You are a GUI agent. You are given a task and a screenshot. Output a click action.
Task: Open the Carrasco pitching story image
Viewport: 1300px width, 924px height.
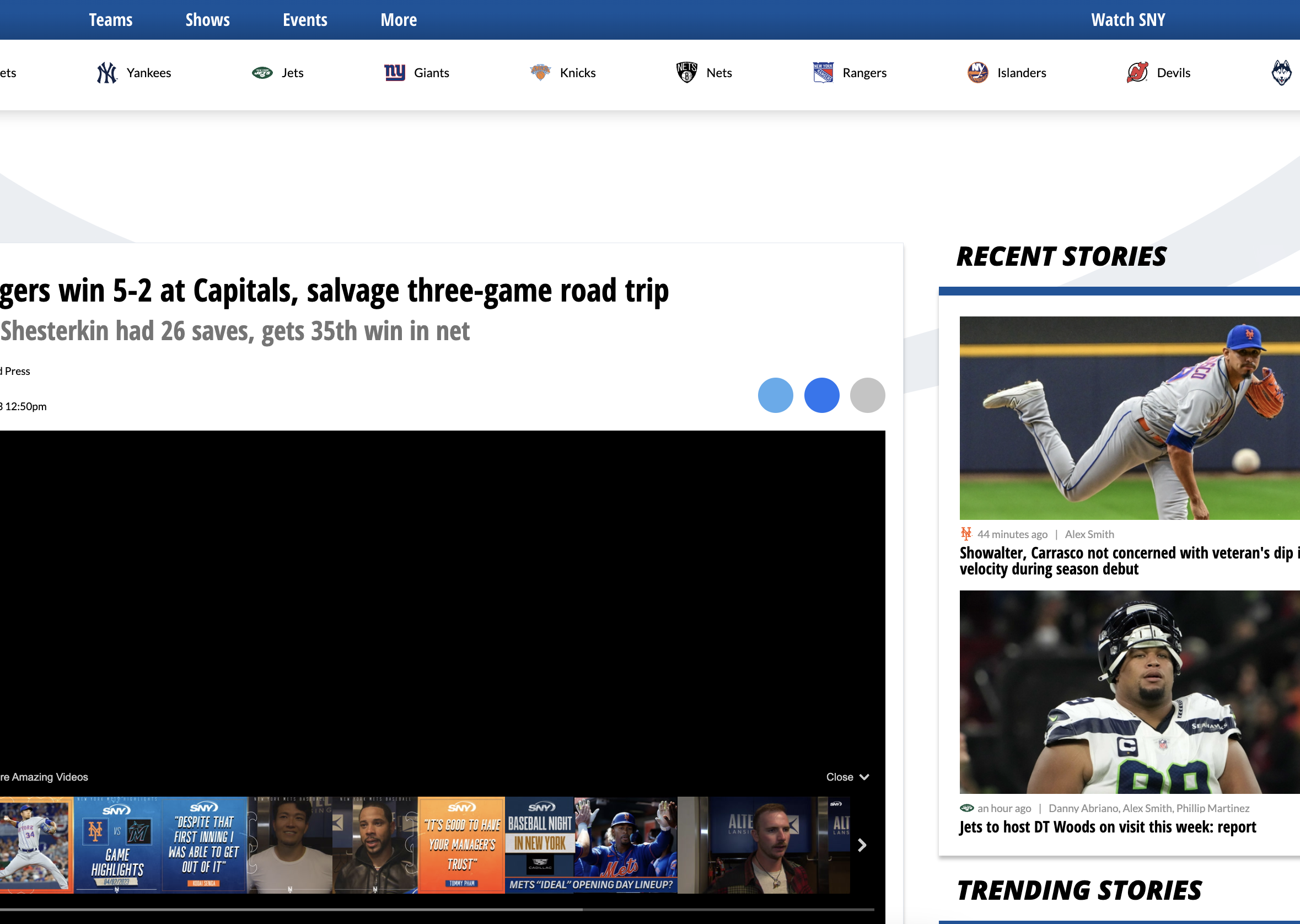click(1129, 418)
